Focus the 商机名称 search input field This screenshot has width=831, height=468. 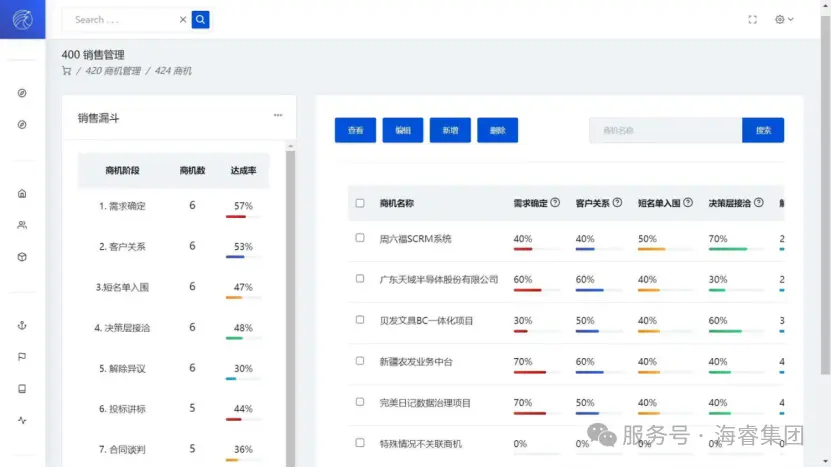665,130
